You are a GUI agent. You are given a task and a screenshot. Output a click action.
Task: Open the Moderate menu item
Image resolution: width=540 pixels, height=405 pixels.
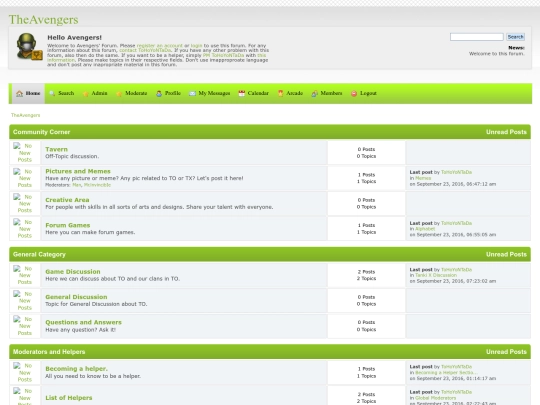132,93
